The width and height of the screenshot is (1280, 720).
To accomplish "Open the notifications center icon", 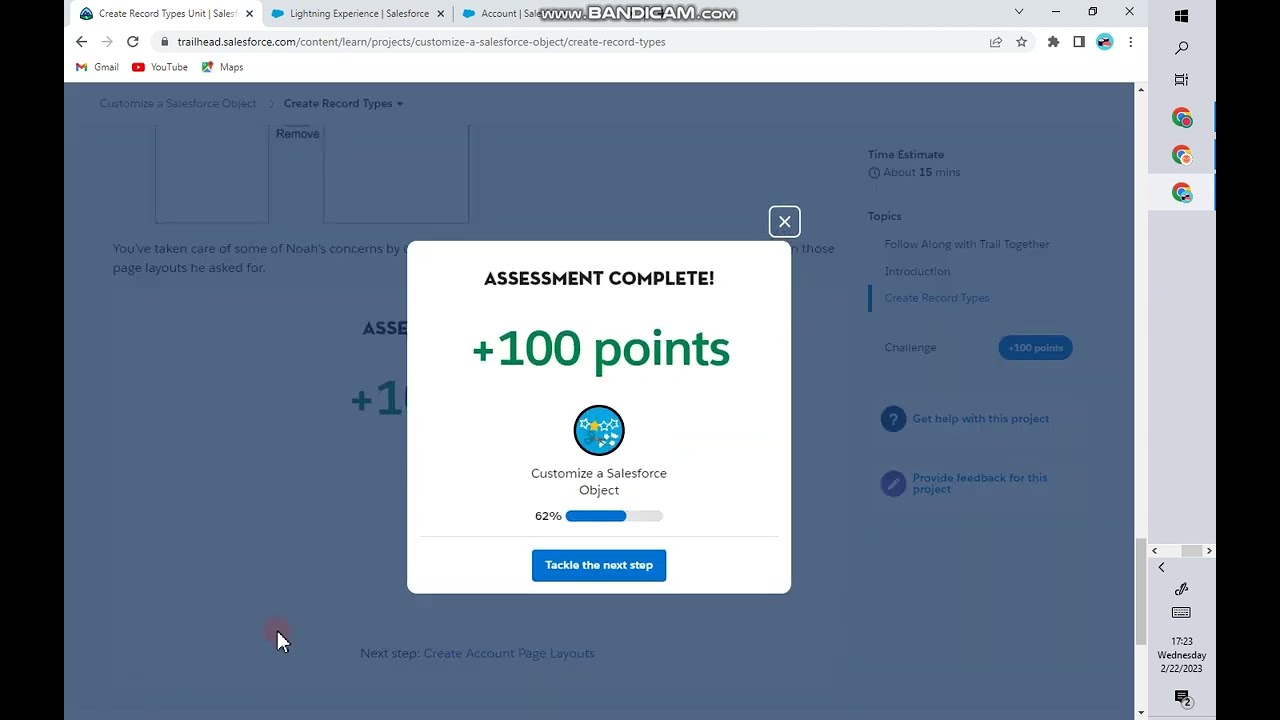I will coord(1181,698).
